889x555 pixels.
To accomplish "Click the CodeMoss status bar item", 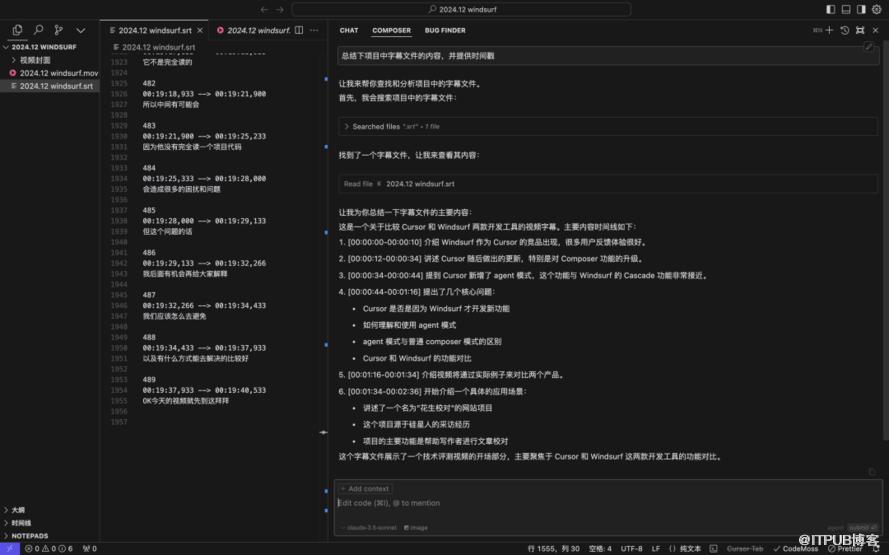I will (796, 548).
